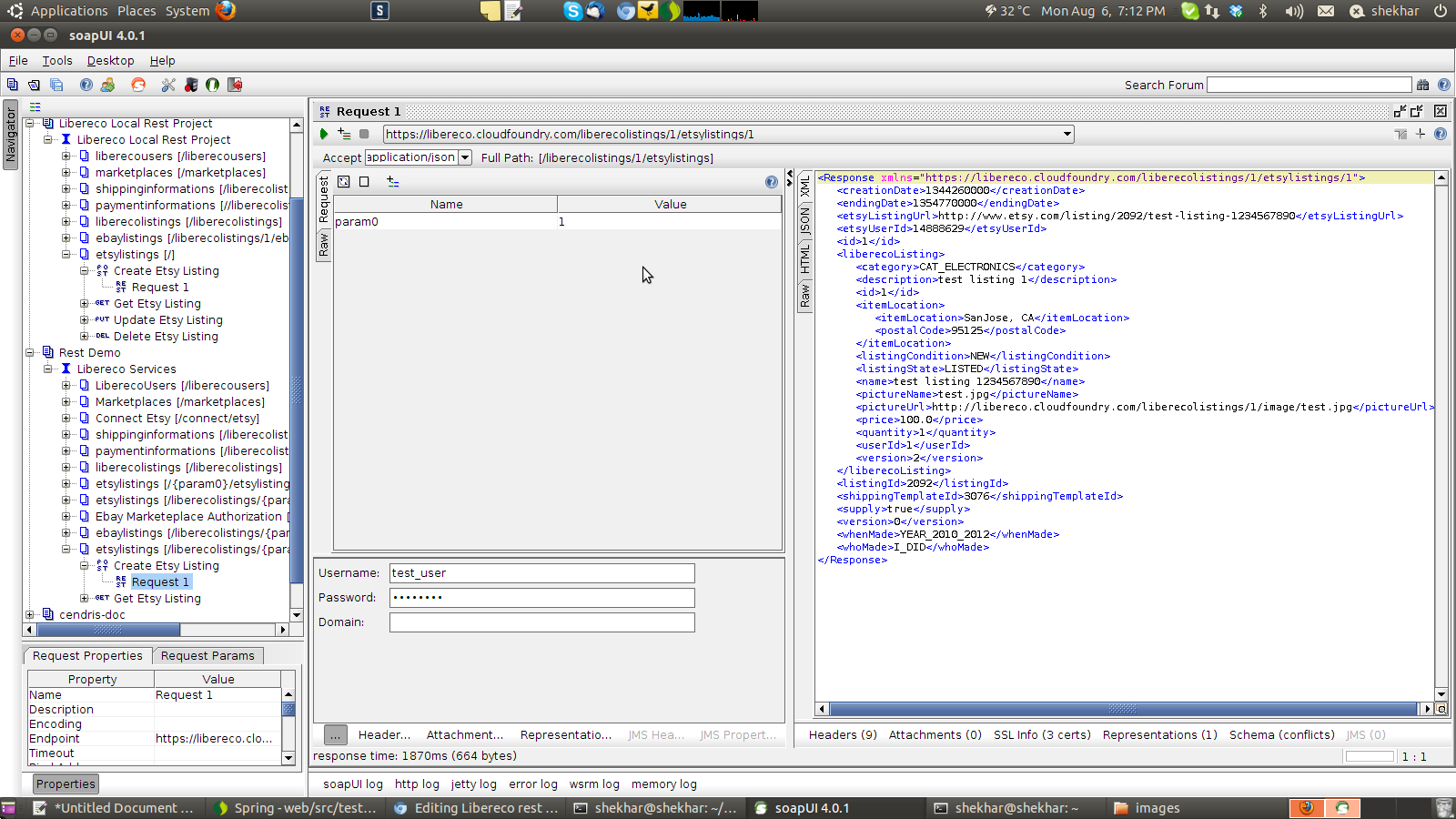The height and width of the screenshot is (819, 1456).
Task: Click the trial lifebuoy icon in toolbar
Action: coord(138,85)
